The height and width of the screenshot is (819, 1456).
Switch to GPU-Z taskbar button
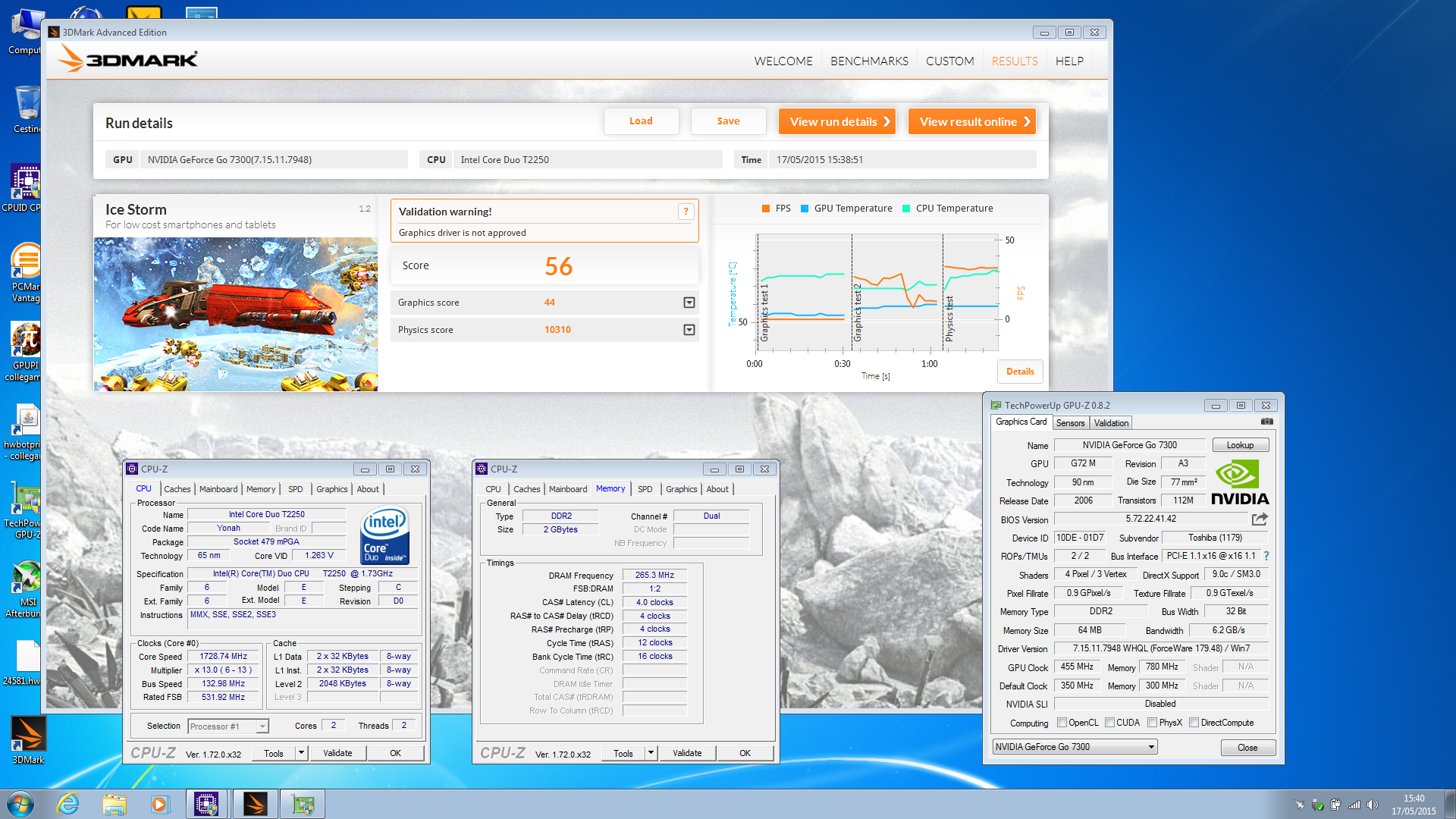tap(303, 804)
